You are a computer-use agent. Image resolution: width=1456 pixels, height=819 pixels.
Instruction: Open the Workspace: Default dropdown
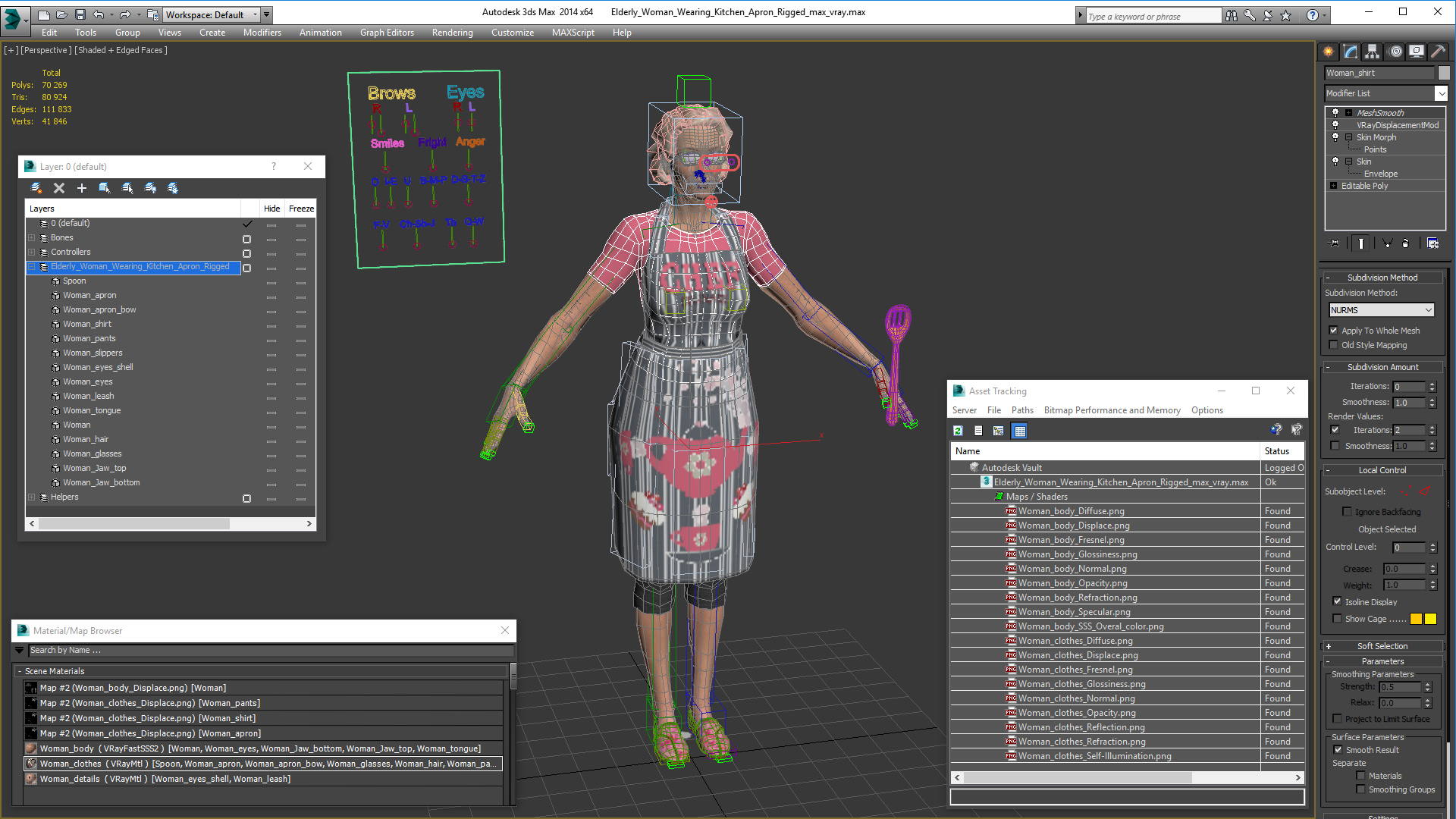(x=212, y=14)
